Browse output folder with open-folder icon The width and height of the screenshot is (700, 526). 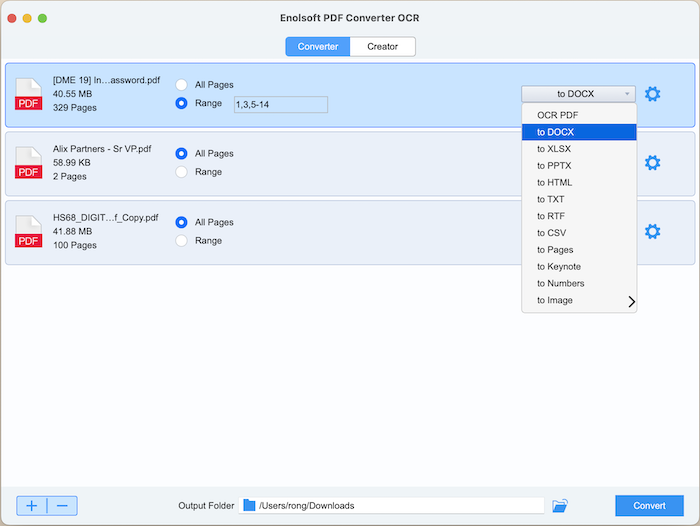[559, 505]
